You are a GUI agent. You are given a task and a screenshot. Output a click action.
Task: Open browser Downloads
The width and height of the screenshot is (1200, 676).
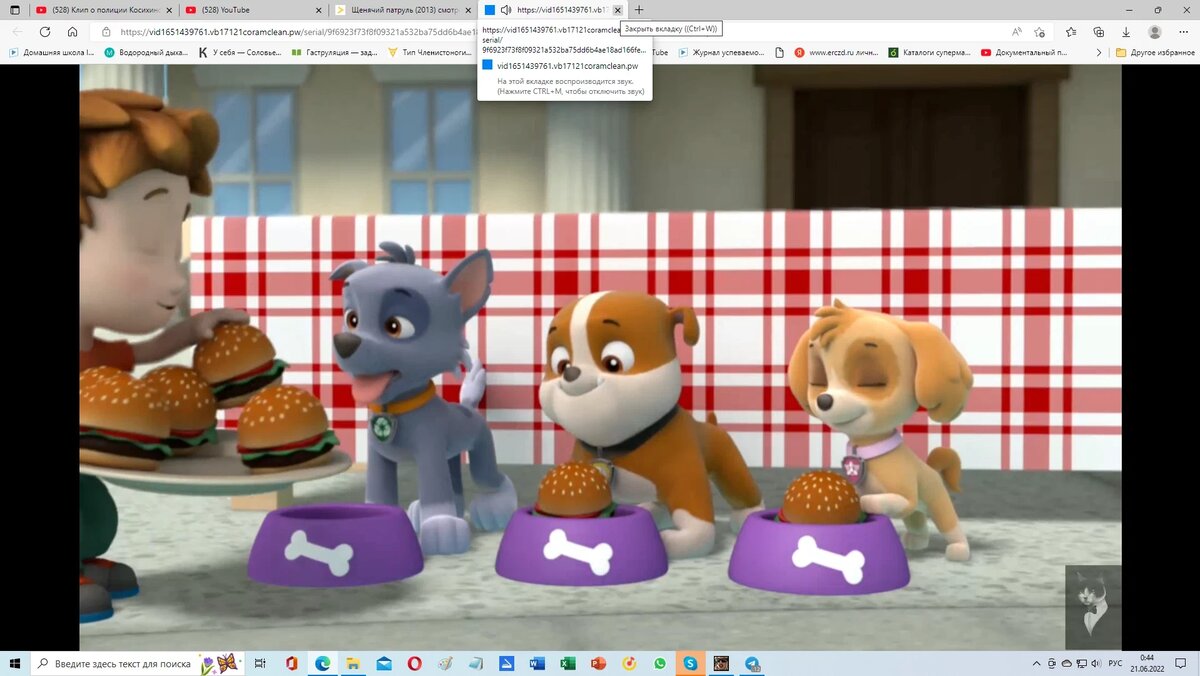tap(1126, 32)
